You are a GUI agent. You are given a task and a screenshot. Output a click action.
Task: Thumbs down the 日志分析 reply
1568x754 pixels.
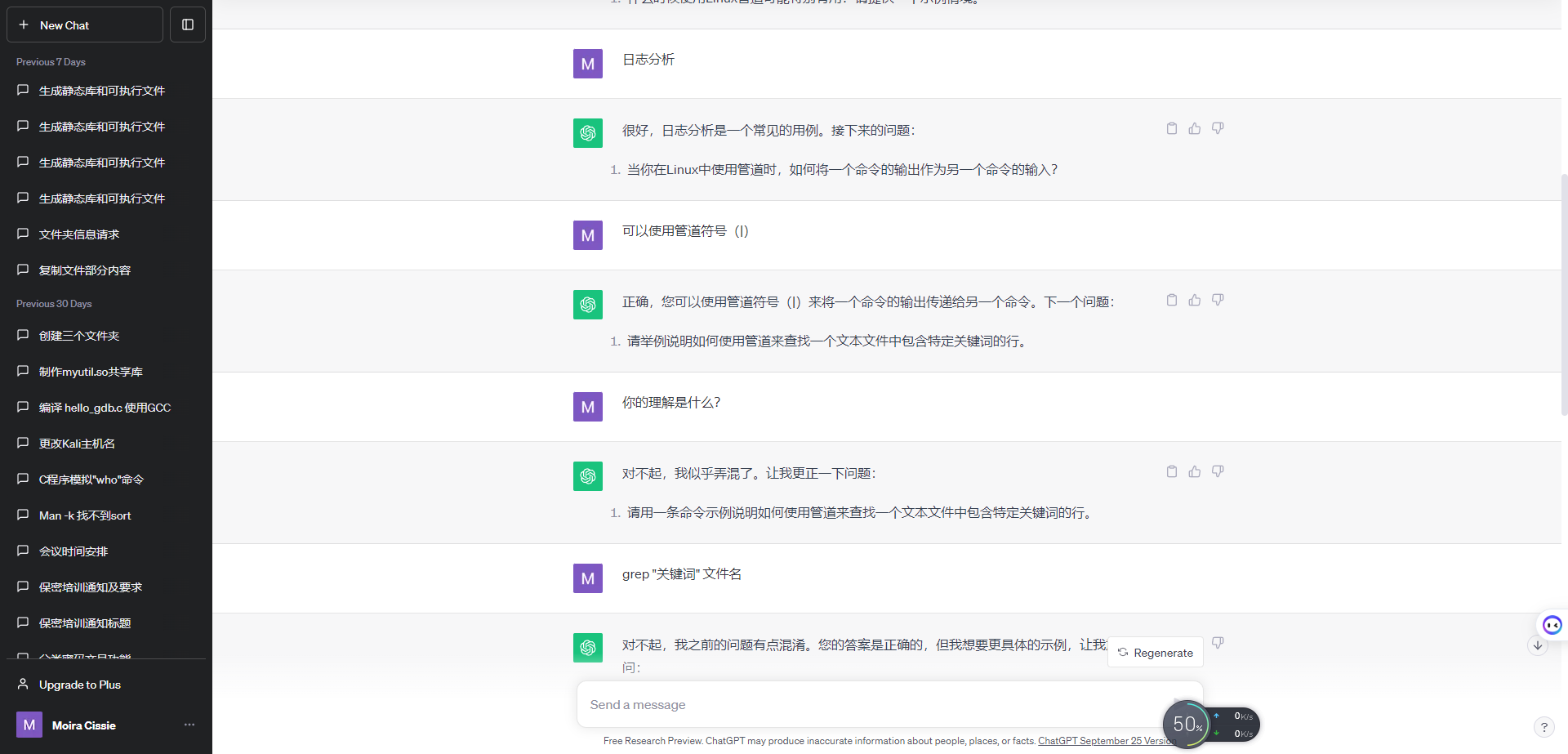click(x=1218, y=128)
